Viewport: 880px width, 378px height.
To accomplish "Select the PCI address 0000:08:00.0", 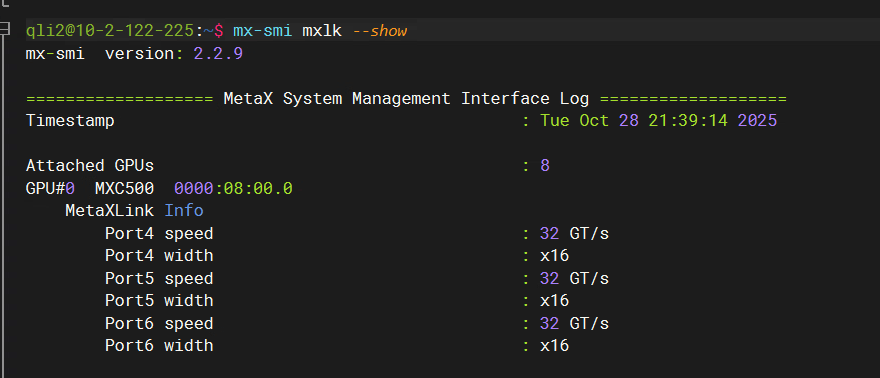I will click(x=233, y=188).
